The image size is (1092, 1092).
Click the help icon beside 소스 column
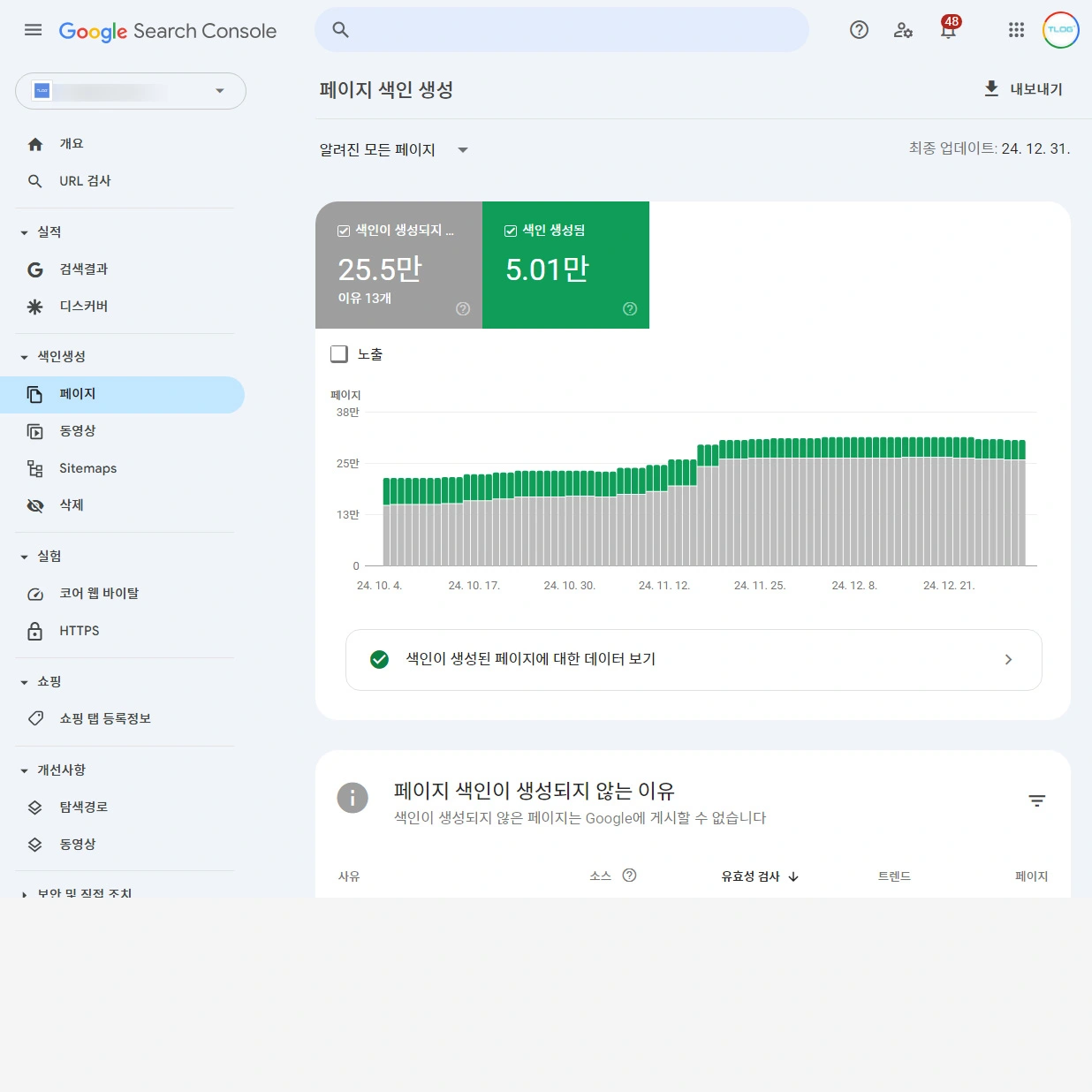pos(629,876)
